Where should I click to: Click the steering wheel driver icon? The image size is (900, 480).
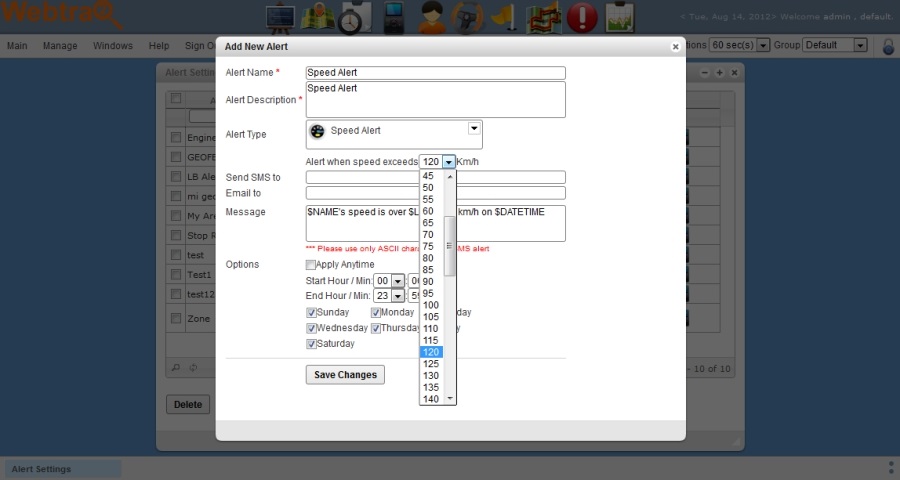click(x=467, y=17)
